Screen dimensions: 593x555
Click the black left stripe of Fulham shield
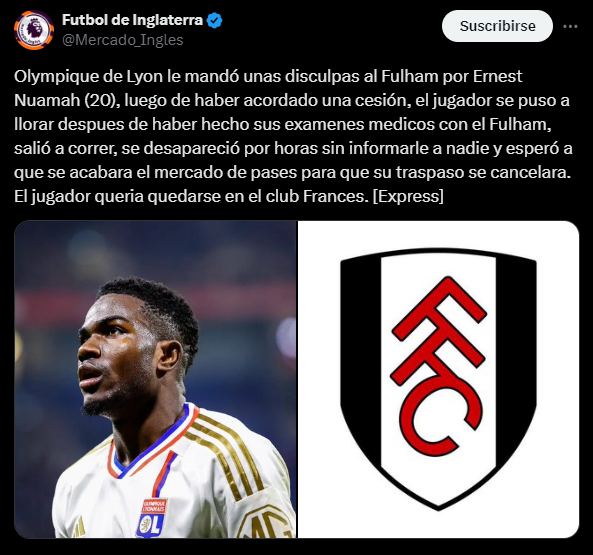tap(361, 363)
